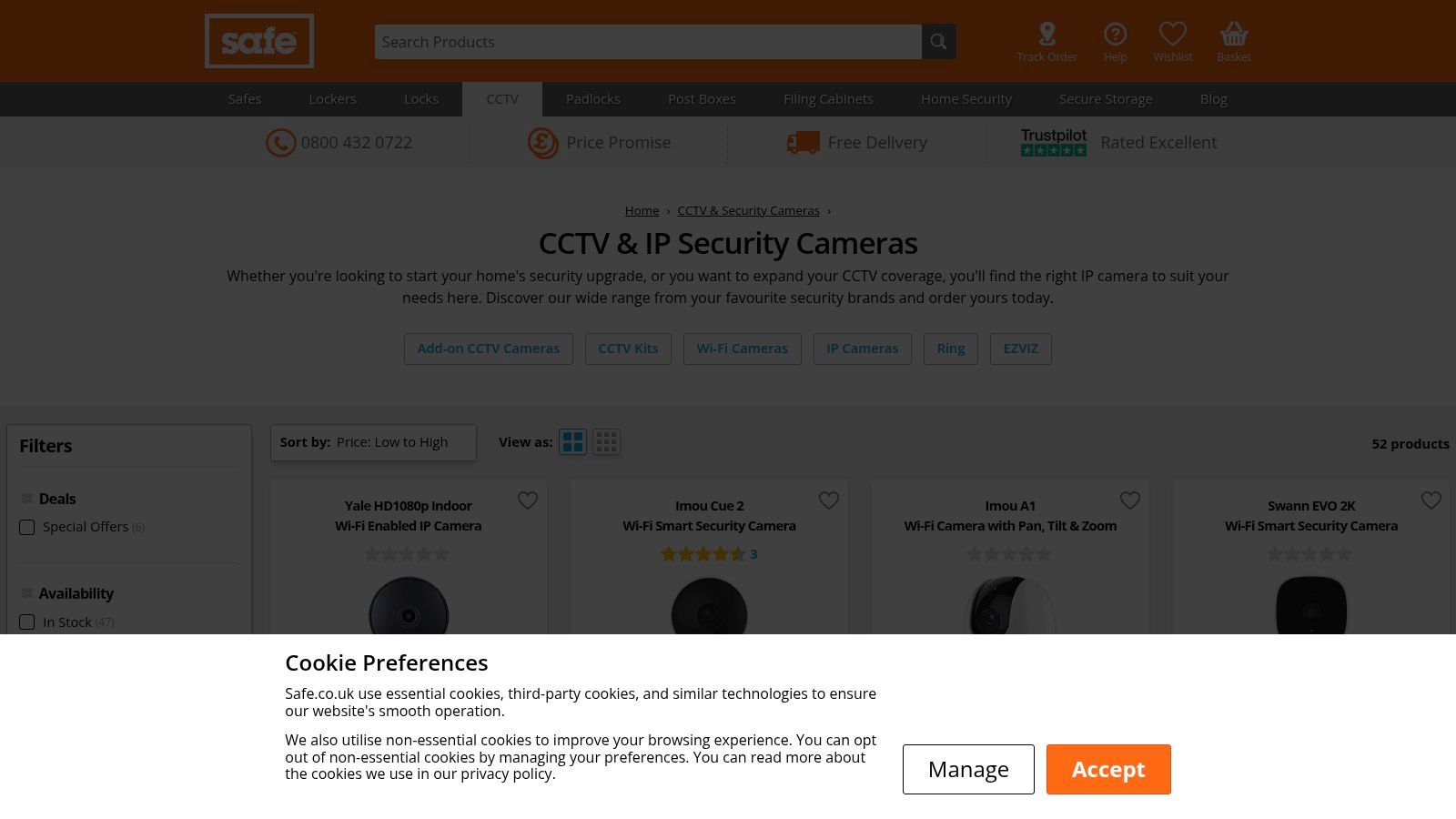Collapse the Deals filter section
The height and width of the screenshot is (819, 1456).
click(27, 499)
